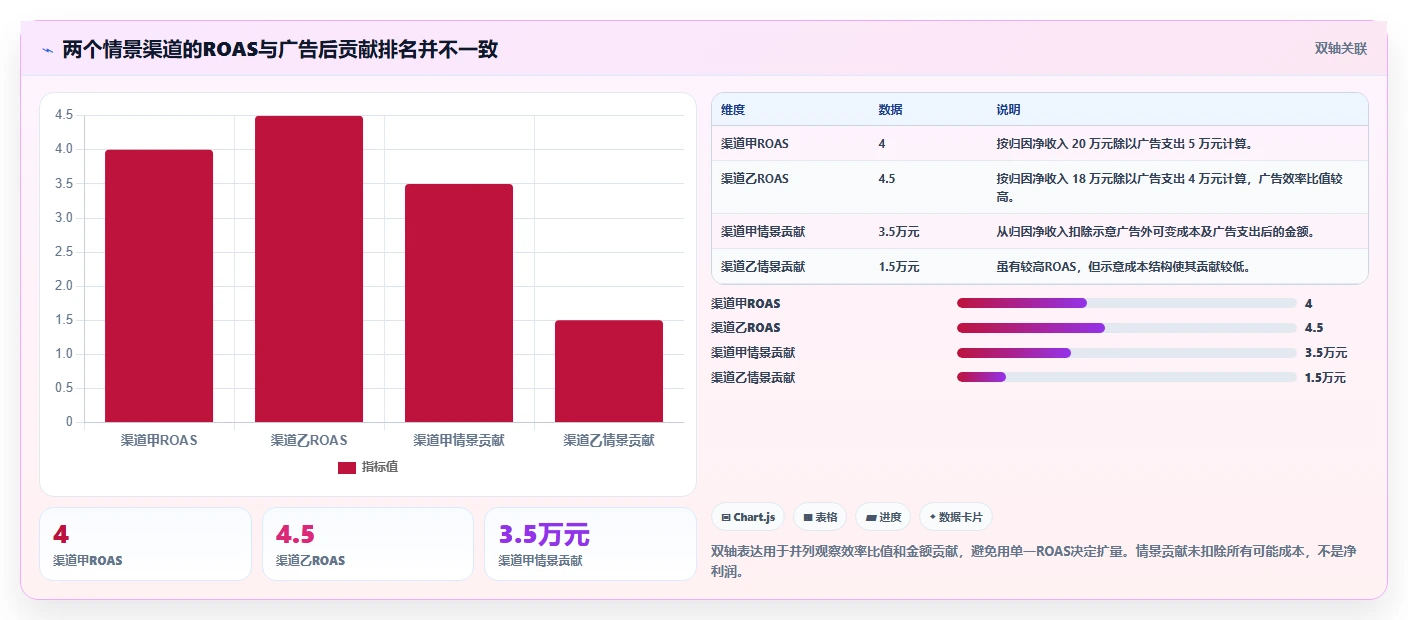Click the 渠道乙ROAS table row label
Image resolution: width=1408 pixels, height=620 pixels.
[x=755, y=179]
